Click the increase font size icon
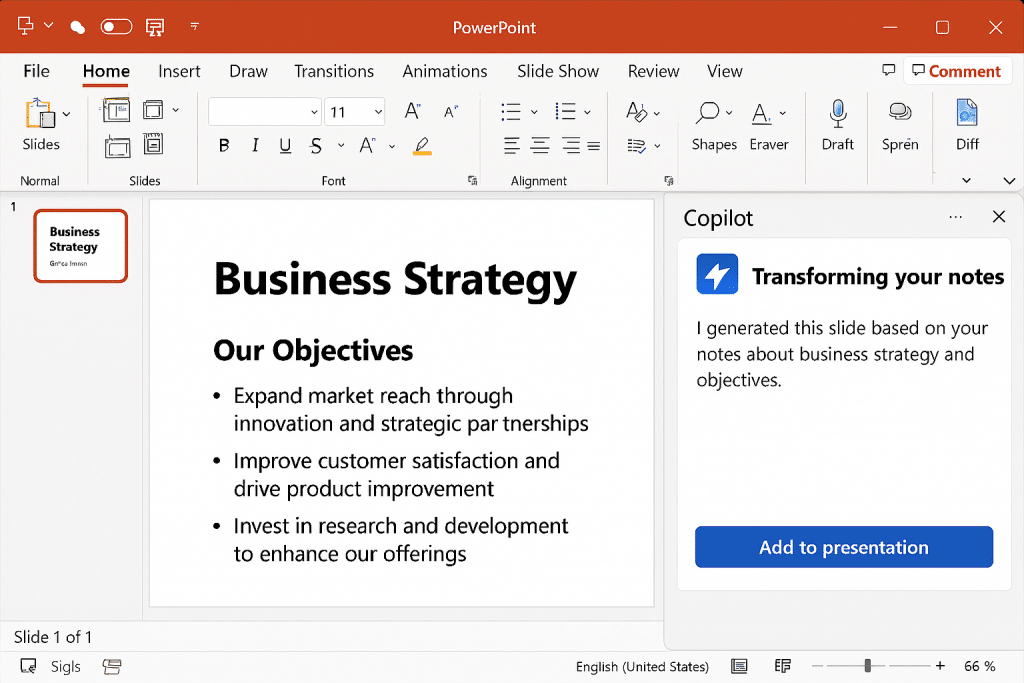 point(412,111)
